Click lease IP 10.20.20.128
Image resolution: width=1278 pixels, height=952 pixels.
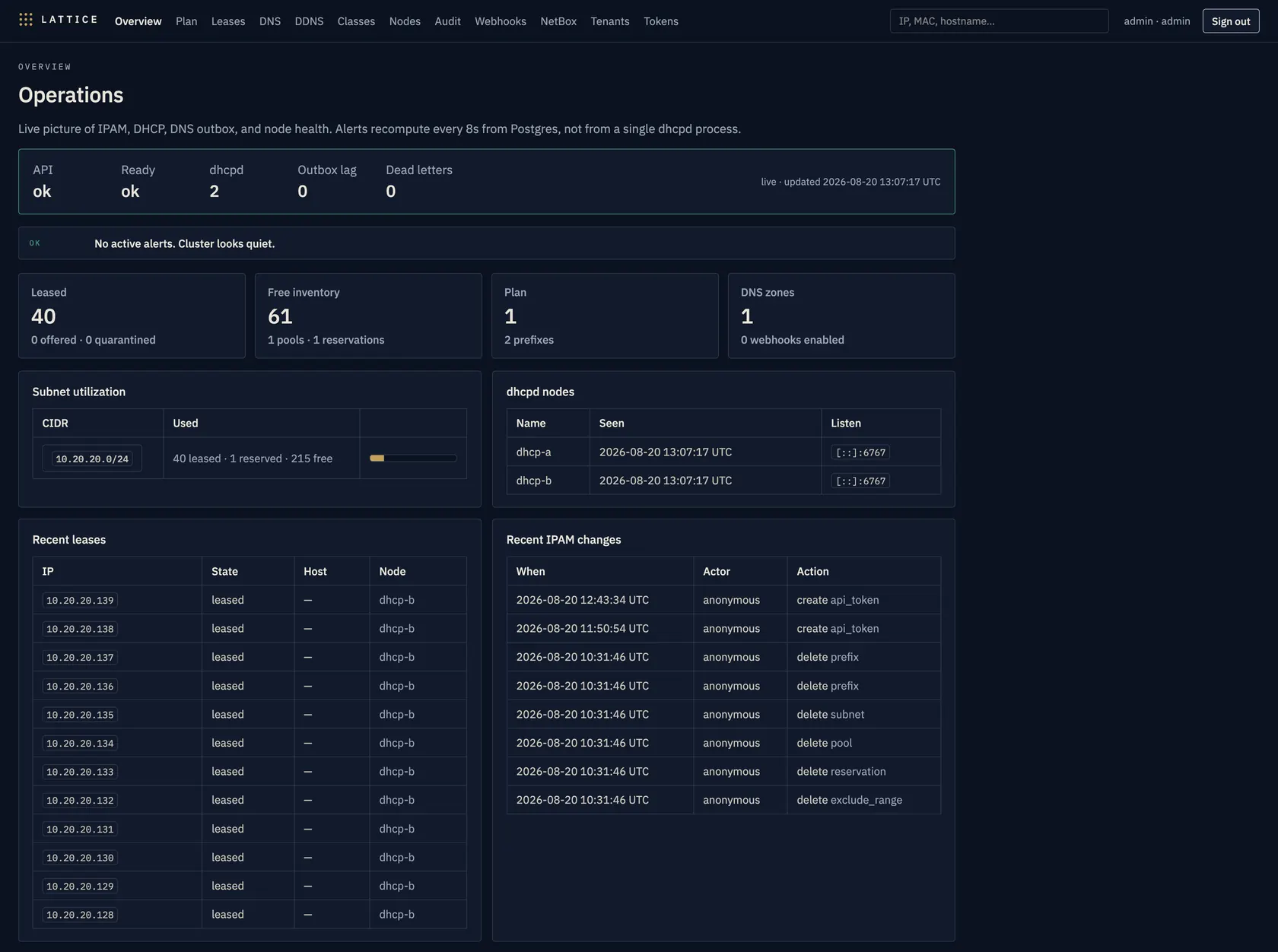pos(80,915)
